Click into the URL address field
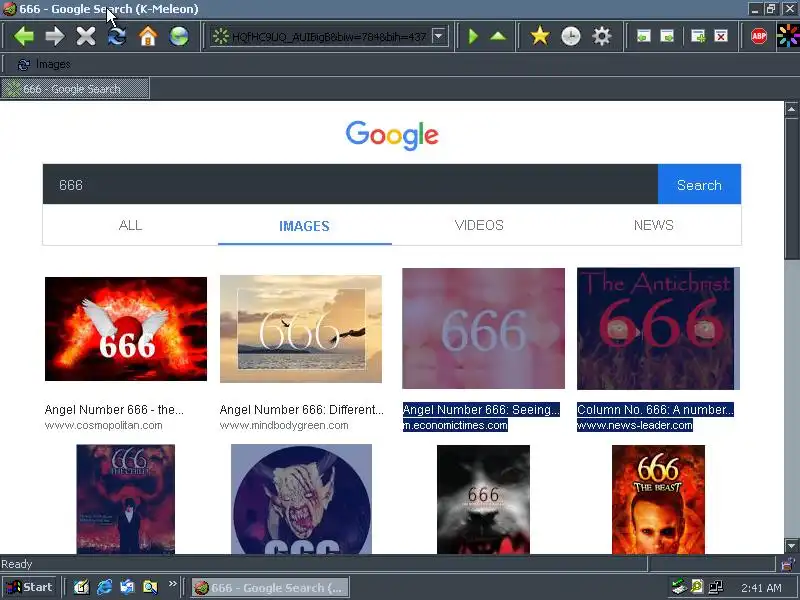 pos(329,36)
